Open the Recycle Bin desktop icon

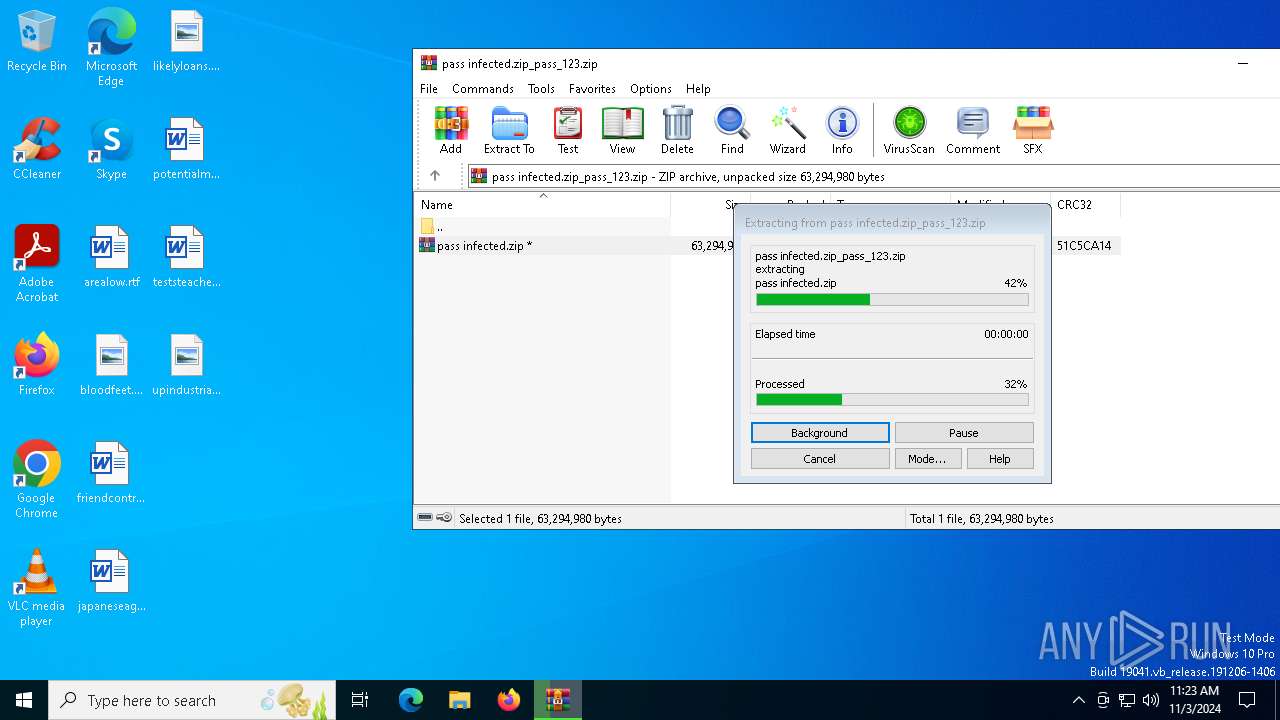[37, 41]
